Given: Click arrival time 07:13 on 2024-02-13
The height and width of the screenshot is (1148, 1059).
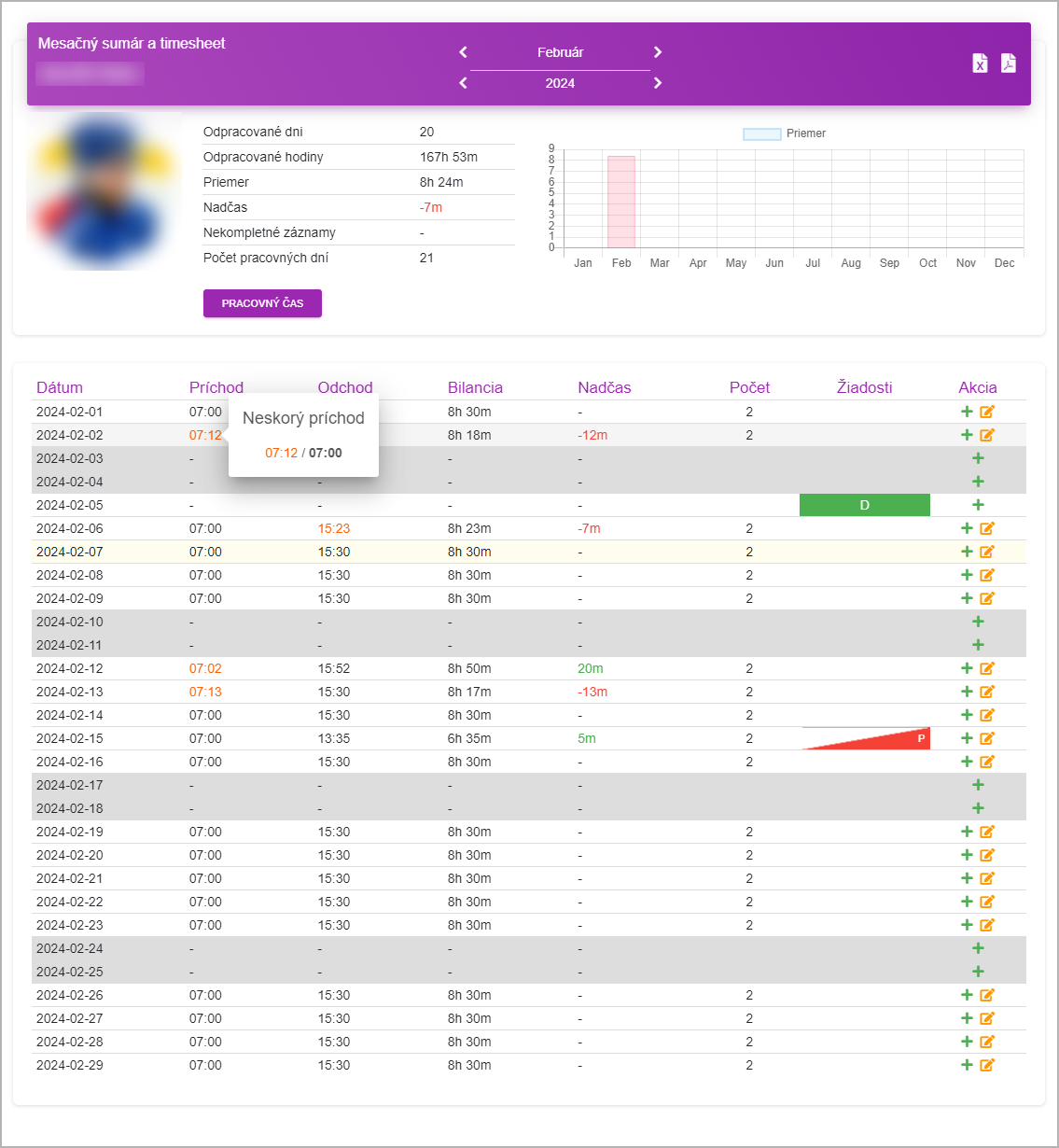Looking at the screenshot, I should pos(205,692).
